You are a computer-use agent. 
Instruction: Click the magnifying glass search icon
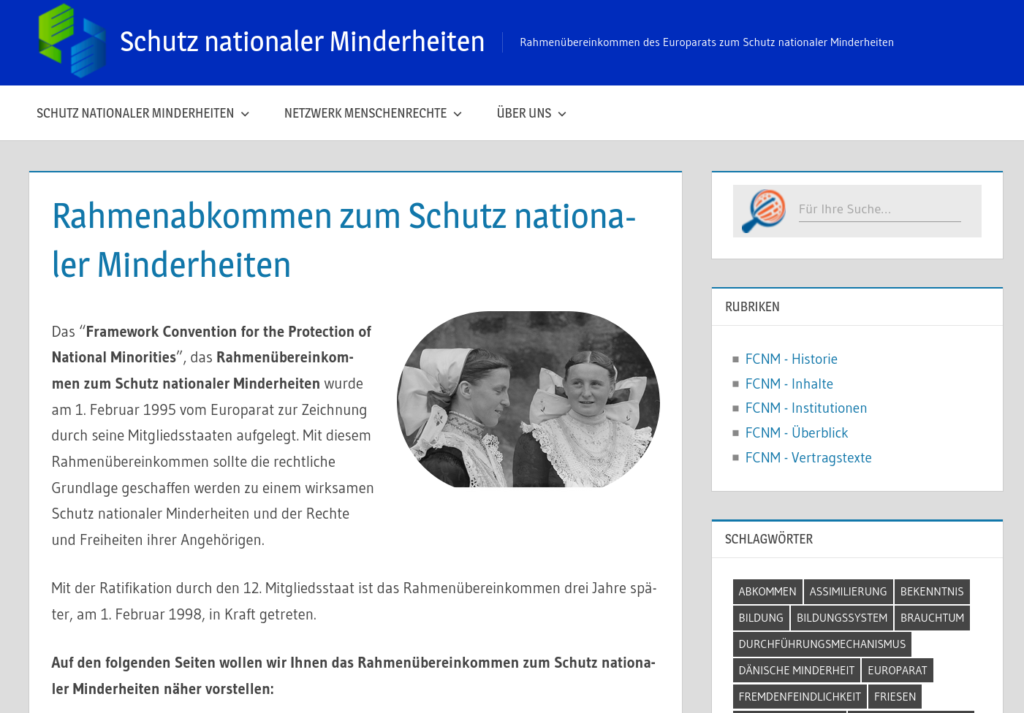point(764,211)
